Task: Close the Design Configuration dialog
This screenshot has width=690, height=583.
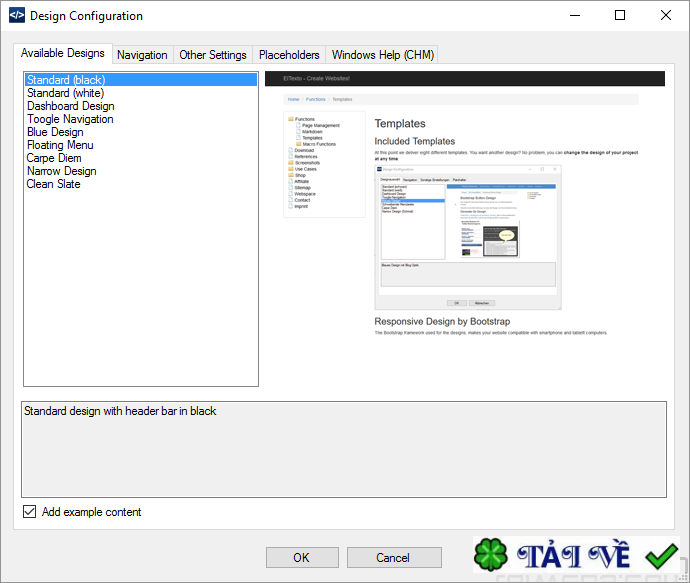Action: coord(665,15)
